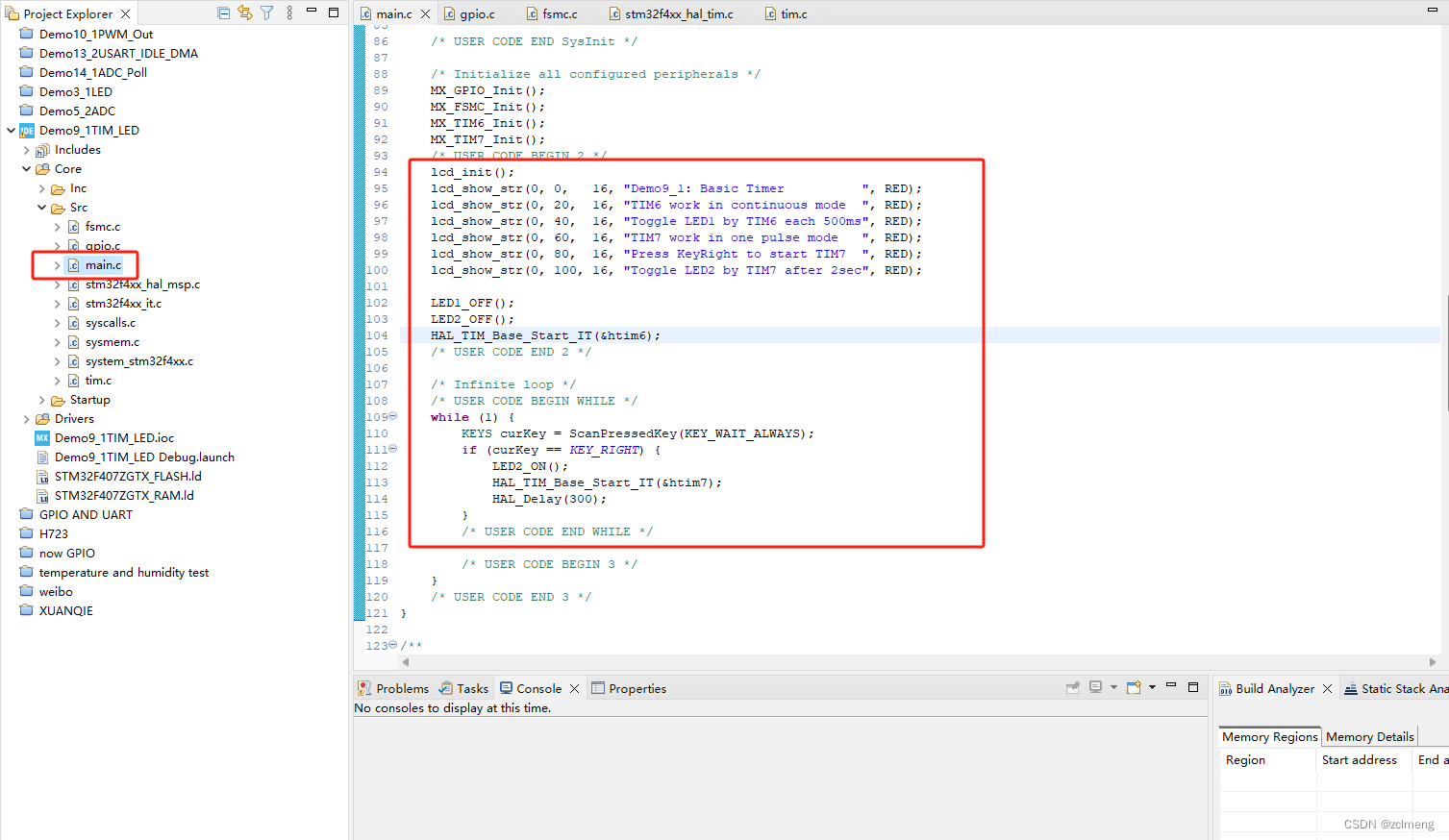Expand the Startup folder
Image resolution: width=1449 pixels, height=840 pixels.
pos(43,399)
